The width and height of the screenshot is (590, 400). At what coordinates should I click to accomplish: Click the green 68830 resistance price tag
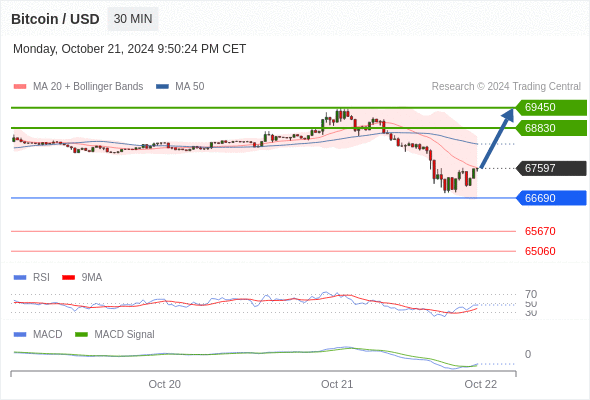point(551,128)
